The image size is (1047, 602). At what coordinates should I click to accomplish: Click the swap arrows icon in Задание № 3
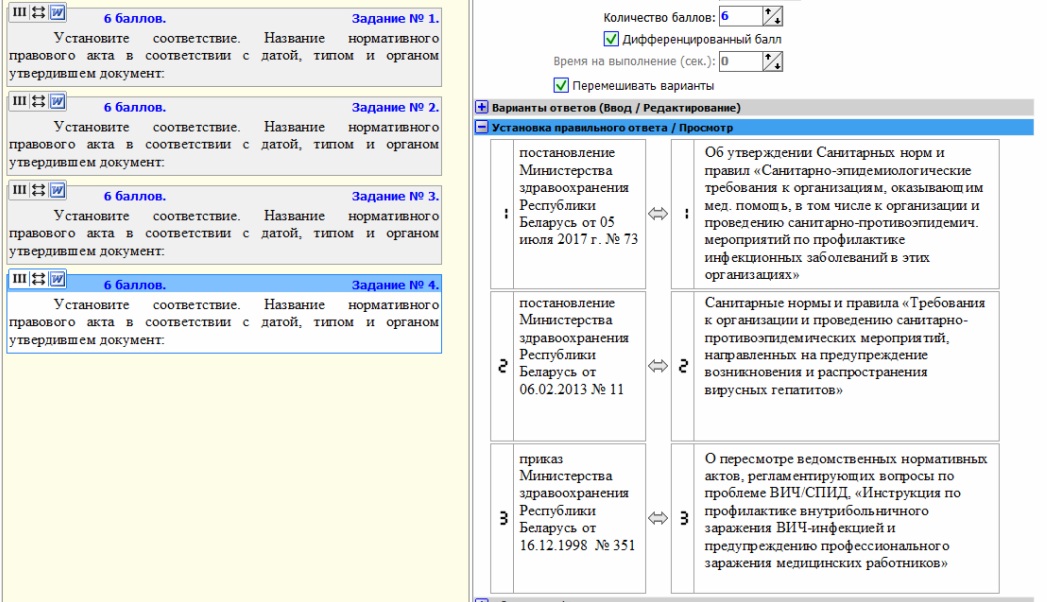click(x=39, y=190)
